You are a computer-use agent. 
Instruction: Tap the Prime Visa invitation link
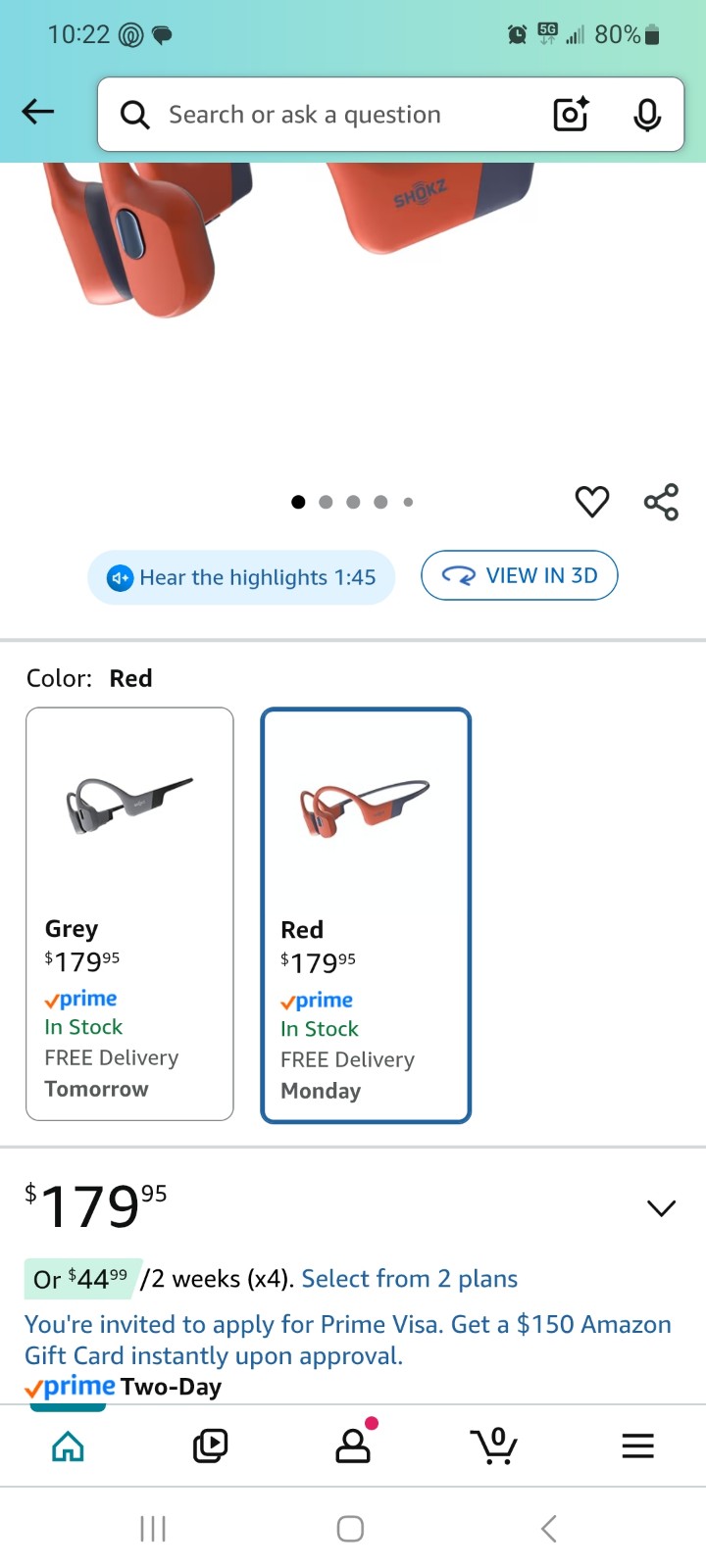(347, 1340)
